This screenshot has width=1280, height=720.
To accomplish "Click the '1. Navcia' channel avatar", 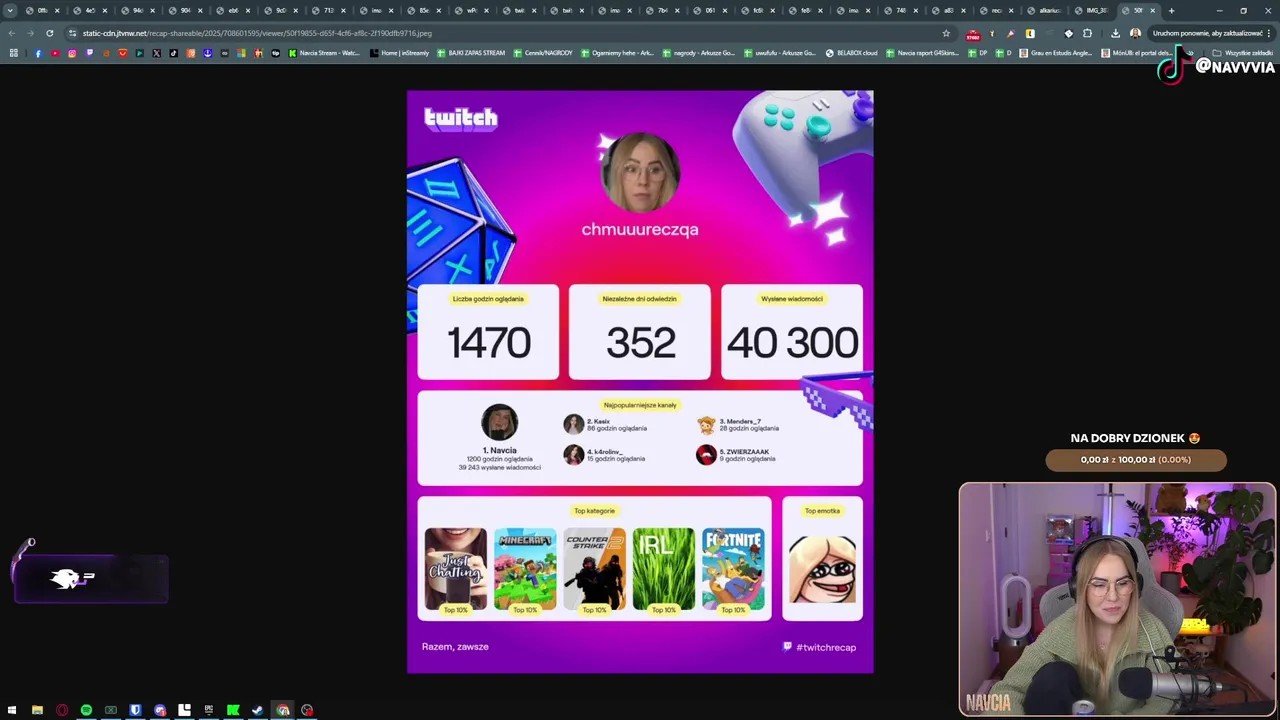I will click(499, 423).
